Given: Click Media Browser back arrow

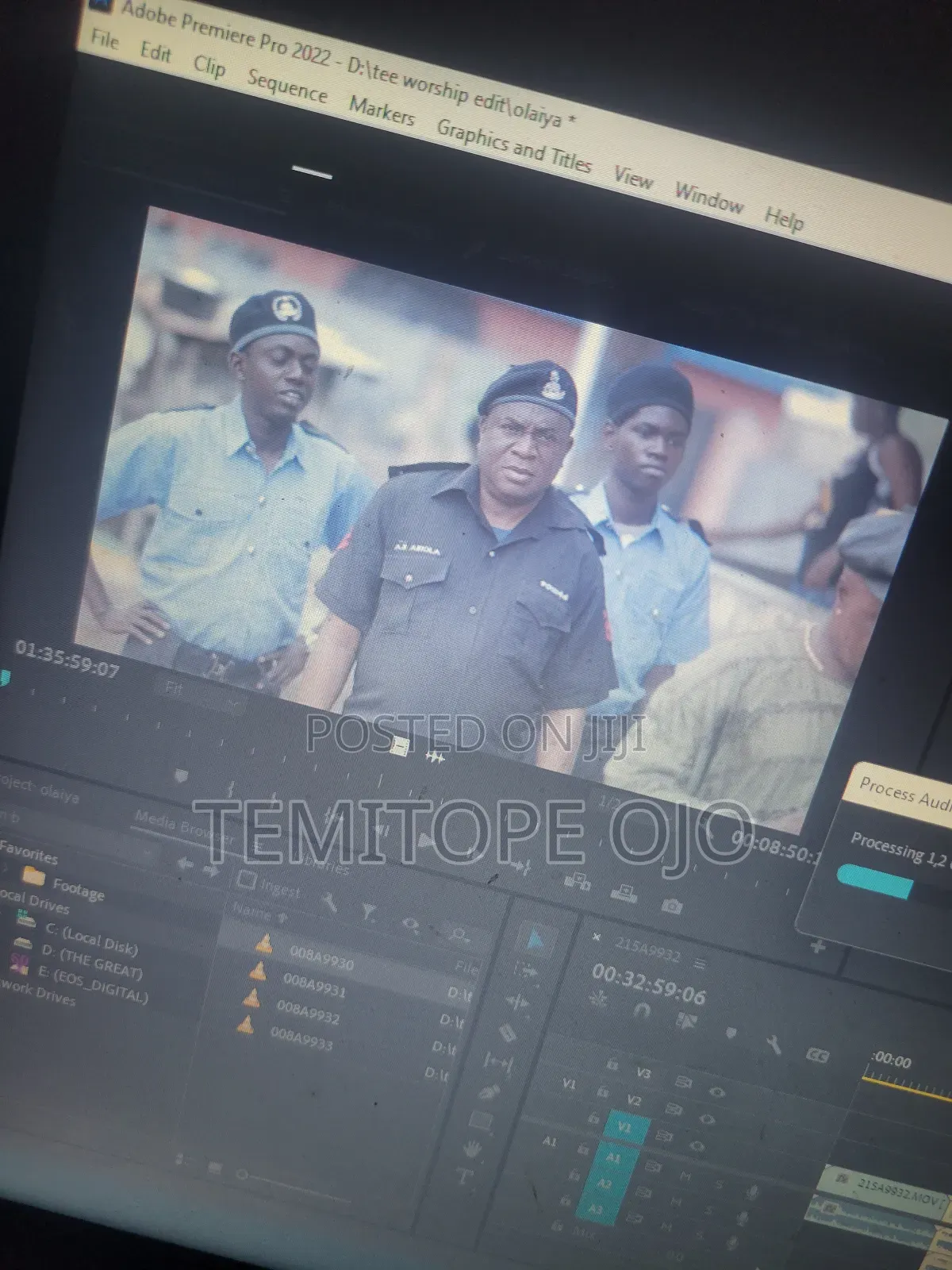Looking at the screenshot, I should point(184,864).
